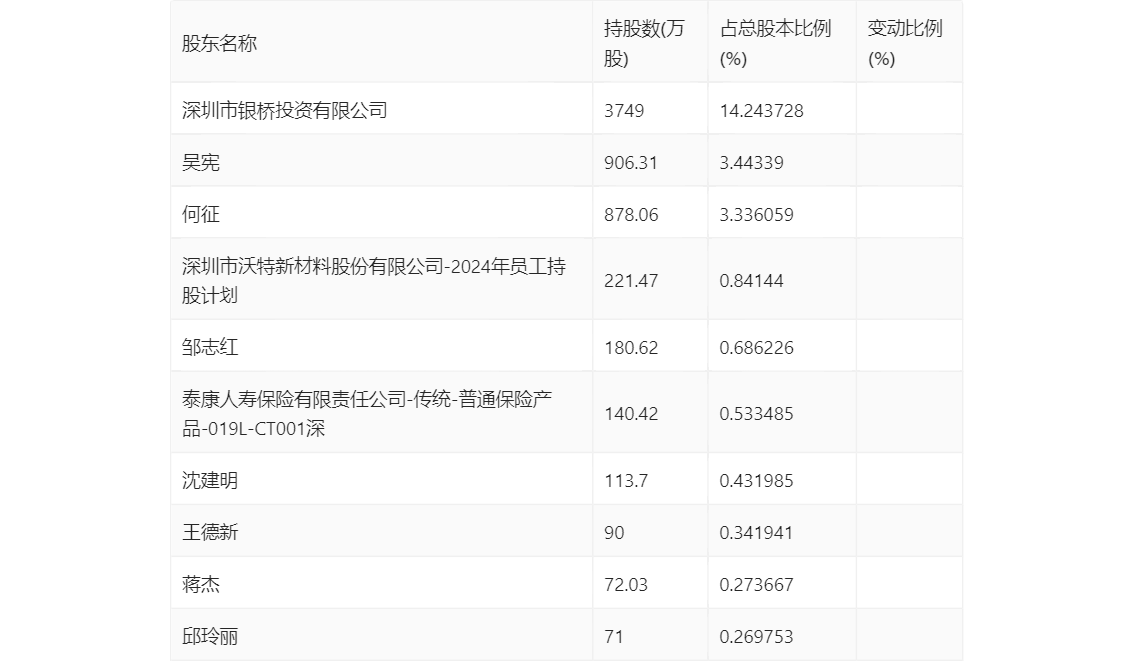Click the percentage 0.269753

tap(756, 637)
